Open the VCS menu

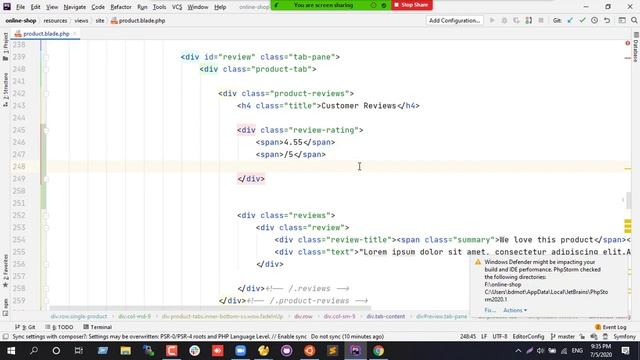pyautogui.click(x=177, y=7)
